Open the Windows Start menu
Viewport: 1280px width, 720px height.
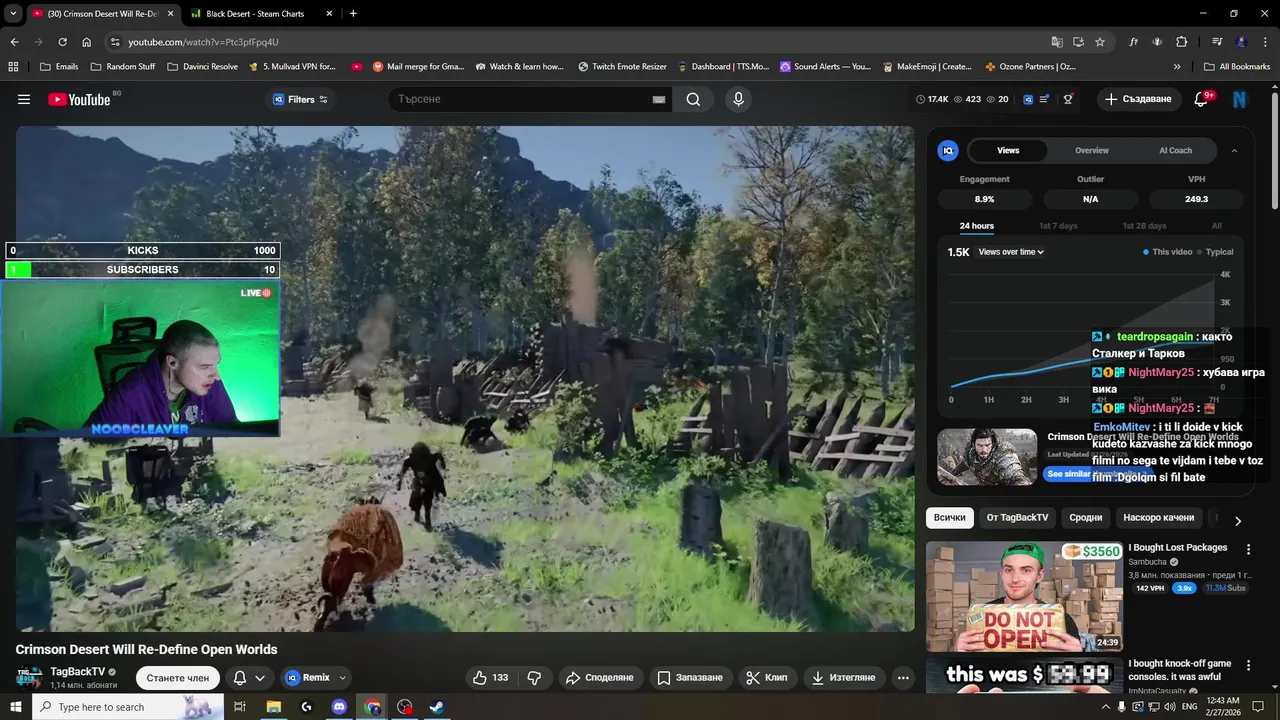pos(15,707)
